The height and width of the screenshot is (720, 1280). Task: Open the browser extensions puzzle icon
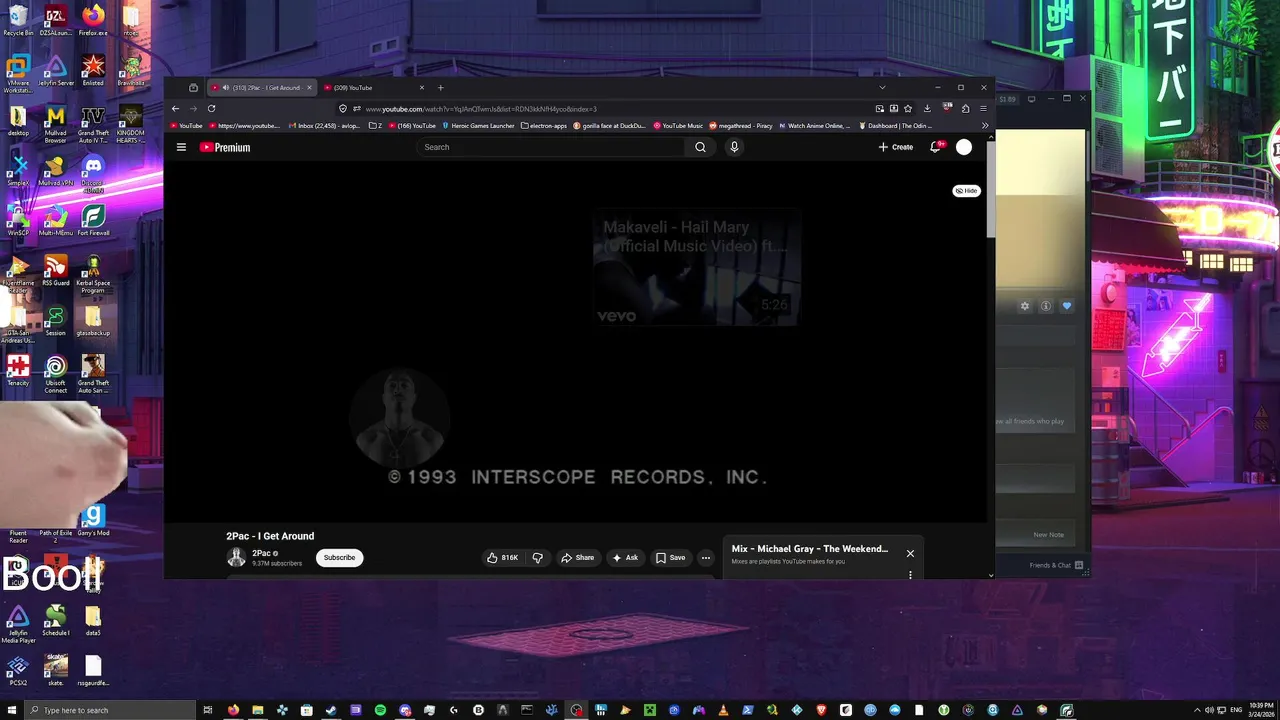(965, 108)
